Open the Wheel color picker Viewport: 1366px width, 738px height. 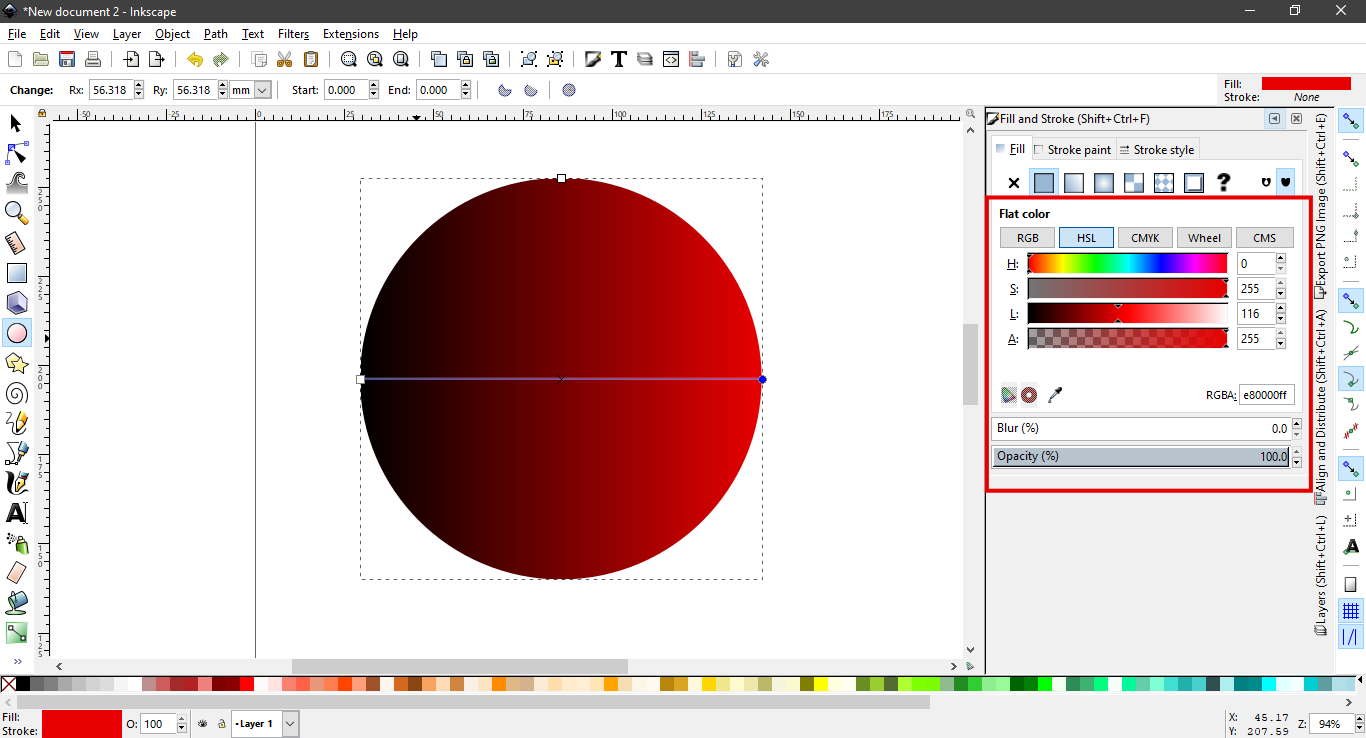[1203, 237]
